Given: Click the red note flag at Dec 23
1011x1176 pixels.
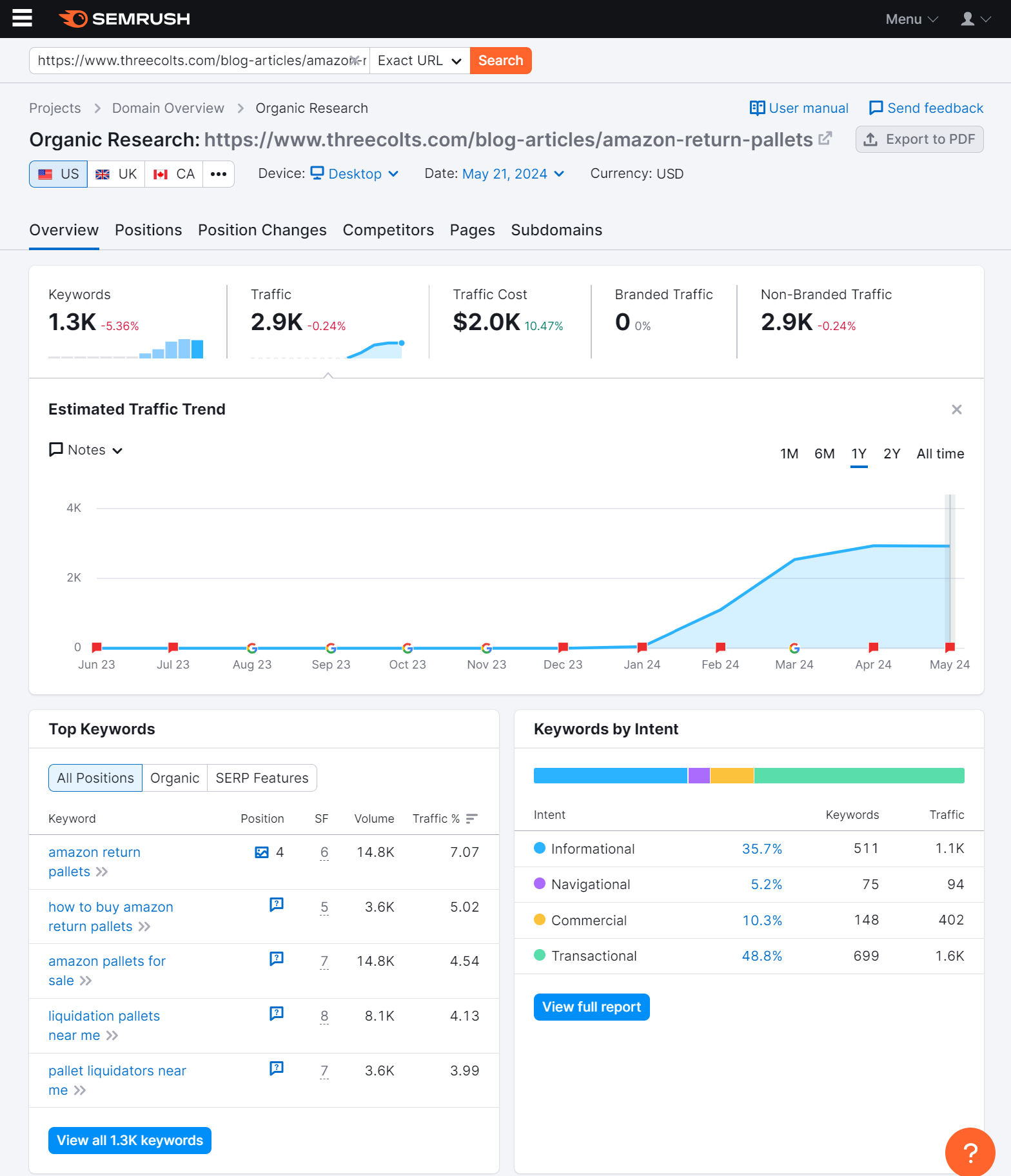Looking at the screenshot, I should coord(563,647).
